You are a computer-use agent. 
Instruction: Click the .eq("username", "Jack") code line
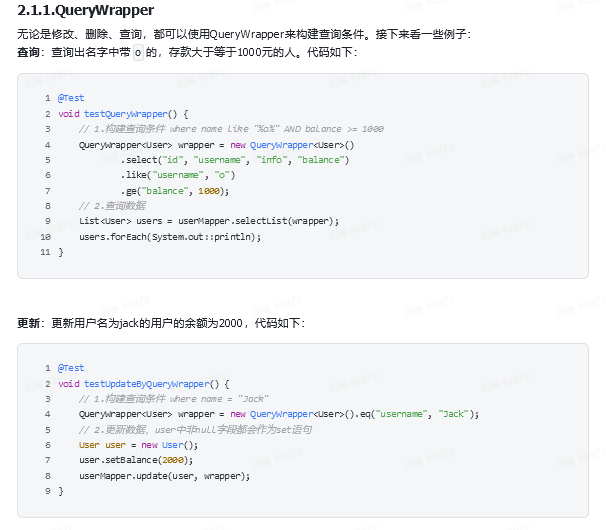(279, 414)
